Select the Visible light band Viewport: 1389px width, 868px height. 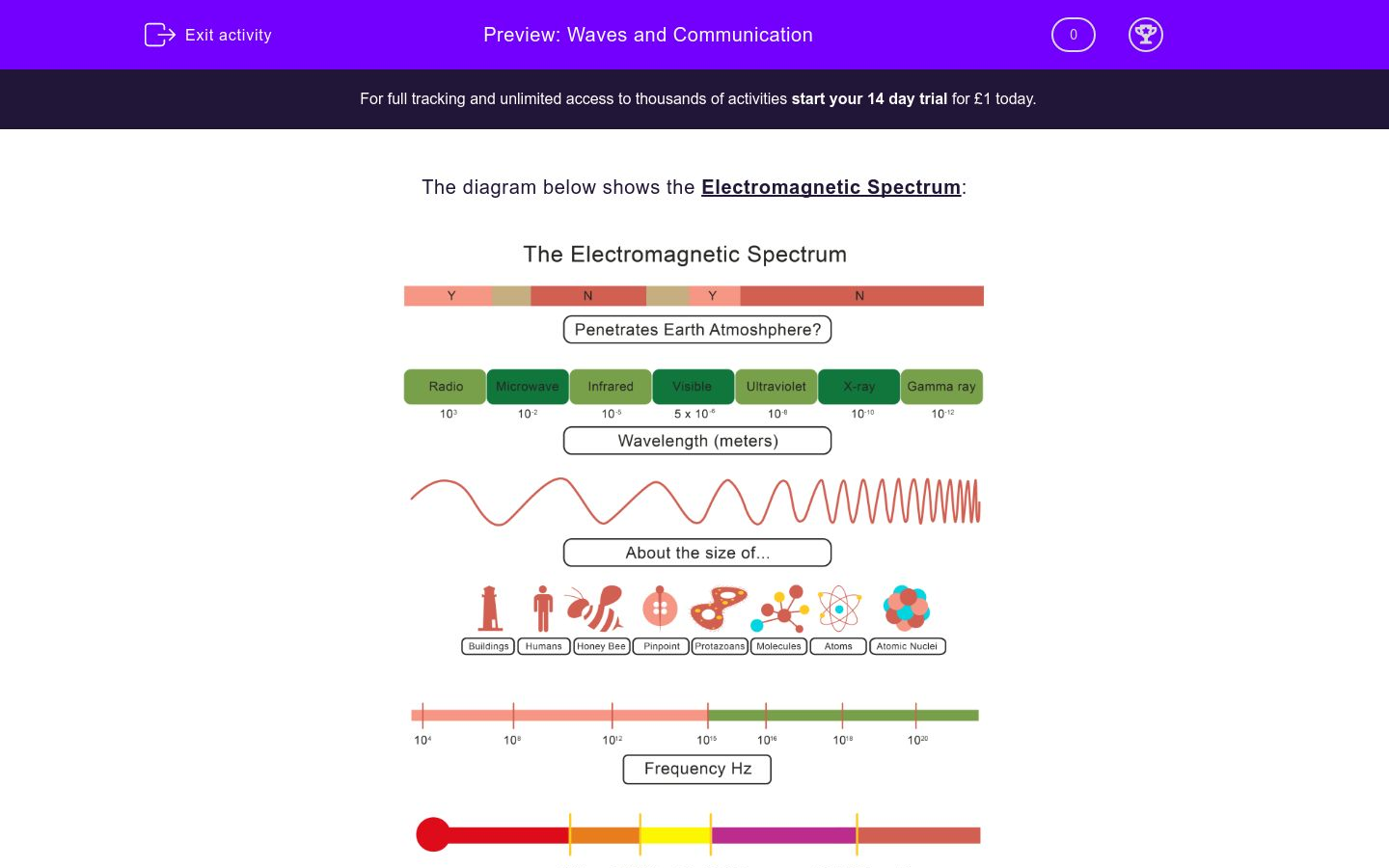pyautogui.click(x=693, y=386)
